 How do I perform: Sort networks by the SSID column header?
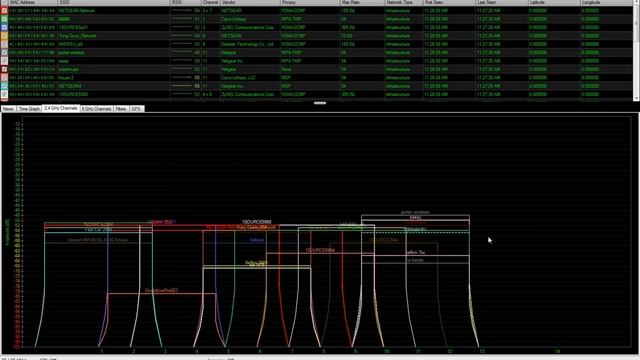click(x=113, y=2)
